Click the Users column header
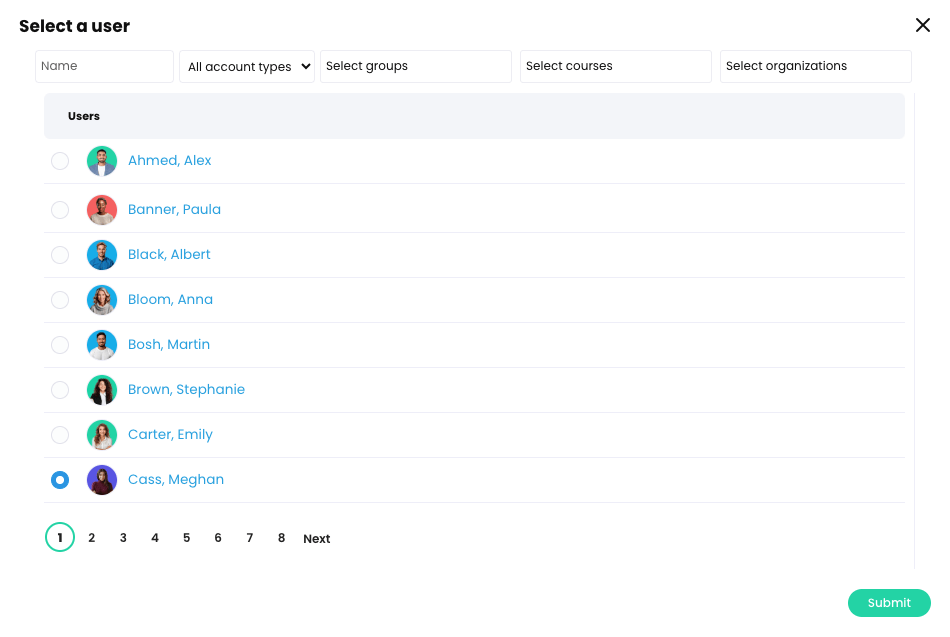Viewport: 950px width, 637px height. pyautogui.click(x=84, y=116)
